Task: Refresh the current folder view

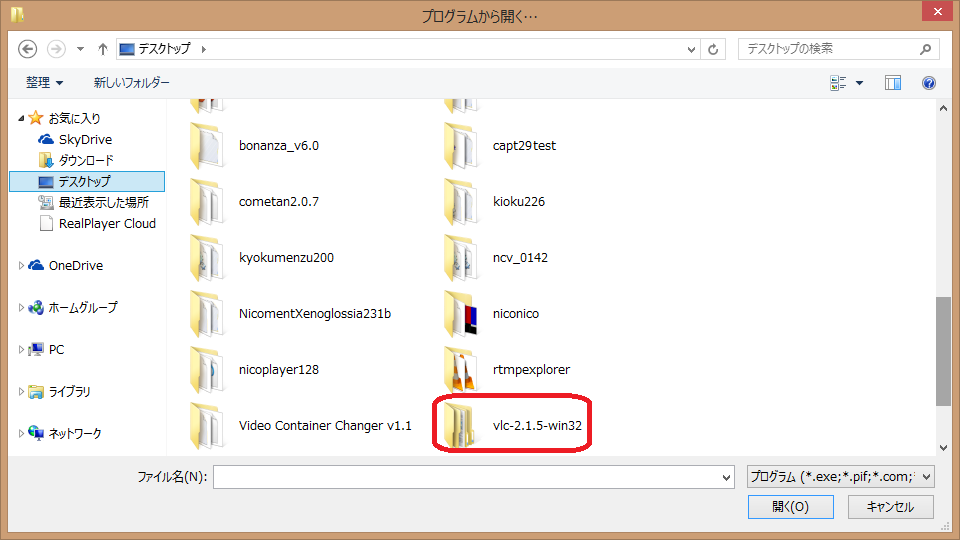Action: tap(713, 49)
